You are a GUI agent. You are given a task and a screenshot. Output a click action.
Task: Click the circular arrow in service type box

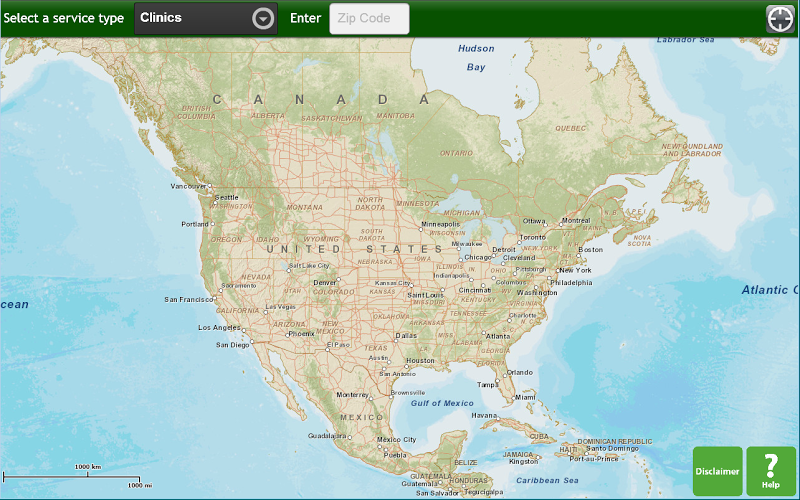263,19
